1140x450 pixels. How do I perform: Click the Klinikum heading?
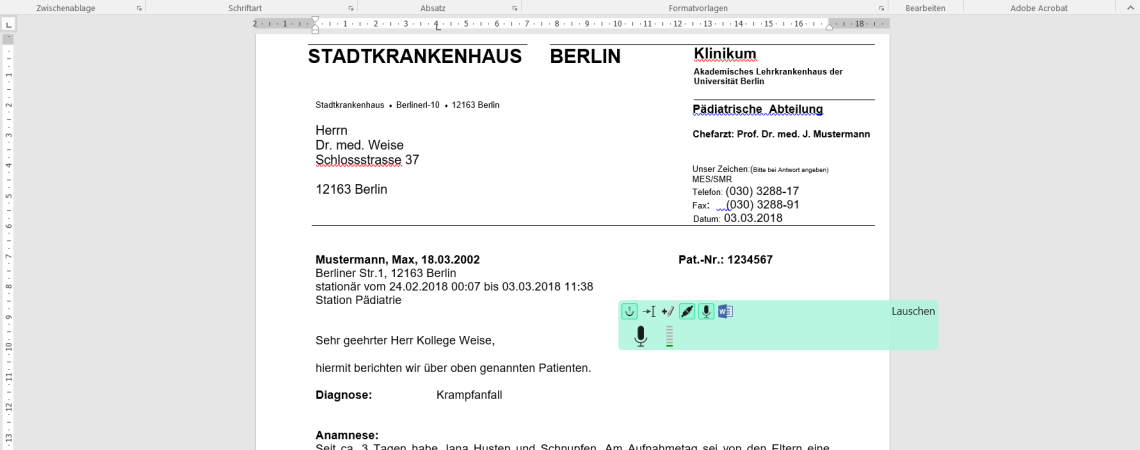725,54
